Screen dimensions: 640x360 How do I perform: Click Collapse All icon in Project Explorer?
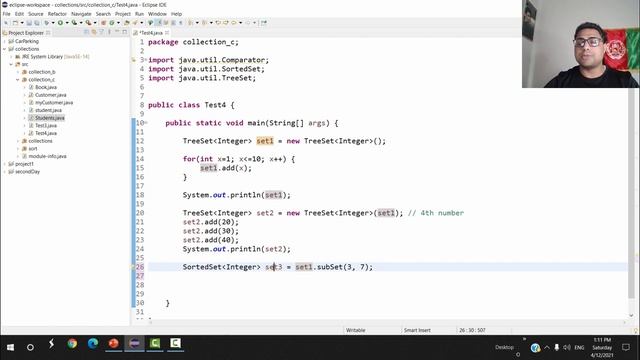tap(87, 32)
